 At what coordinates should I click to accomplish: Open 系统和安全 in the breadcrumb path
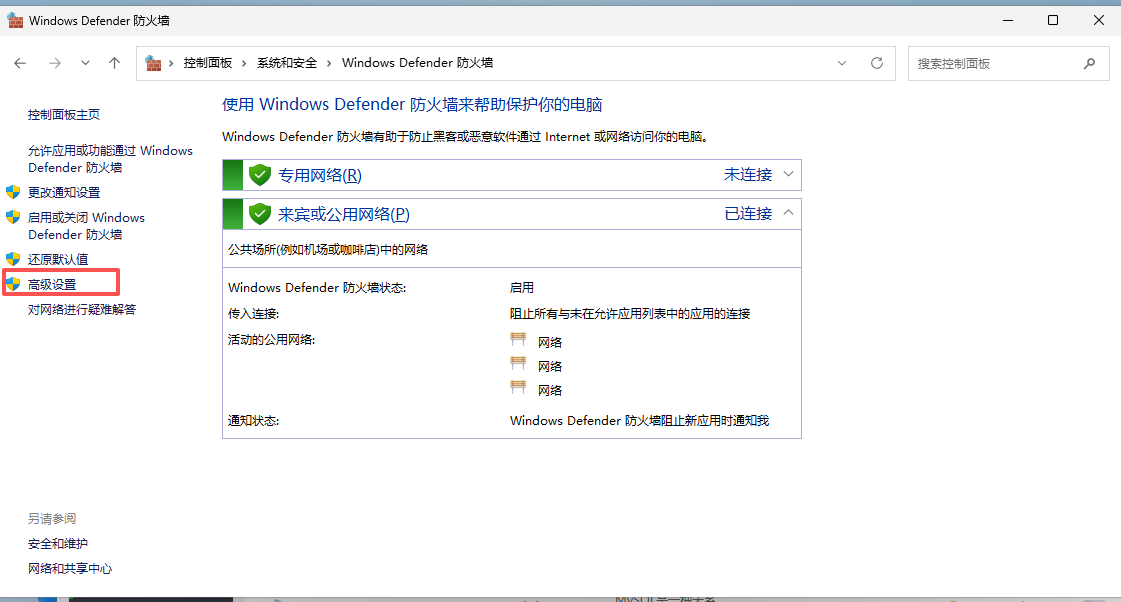tap(287, 63)
